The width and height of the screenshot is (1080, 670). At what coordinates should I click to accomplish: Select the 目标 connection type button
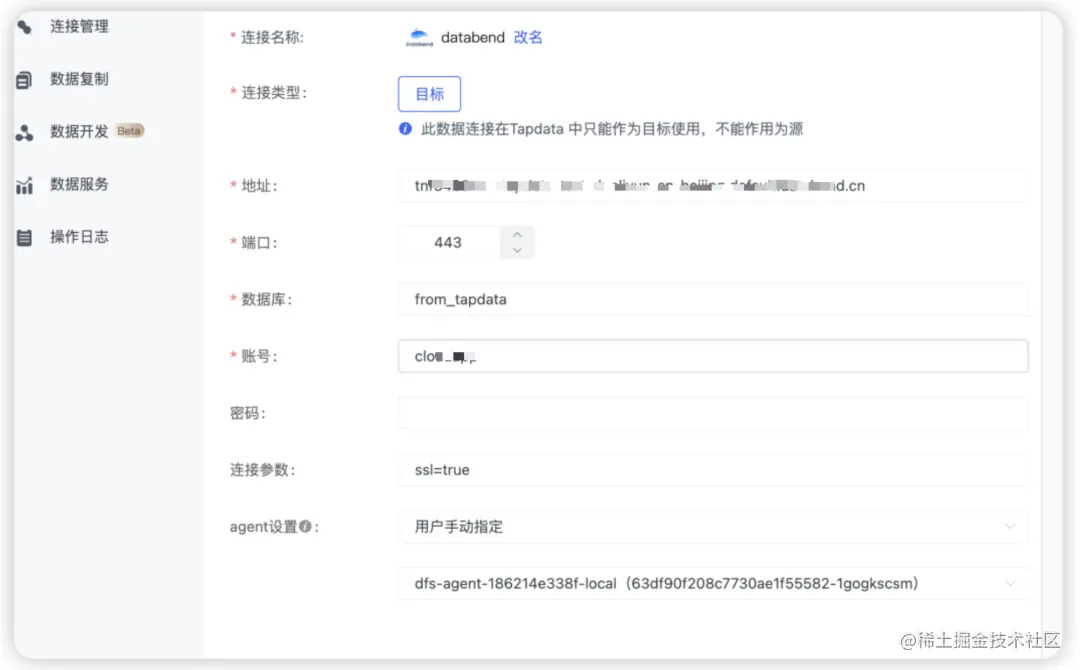[429, 94]
